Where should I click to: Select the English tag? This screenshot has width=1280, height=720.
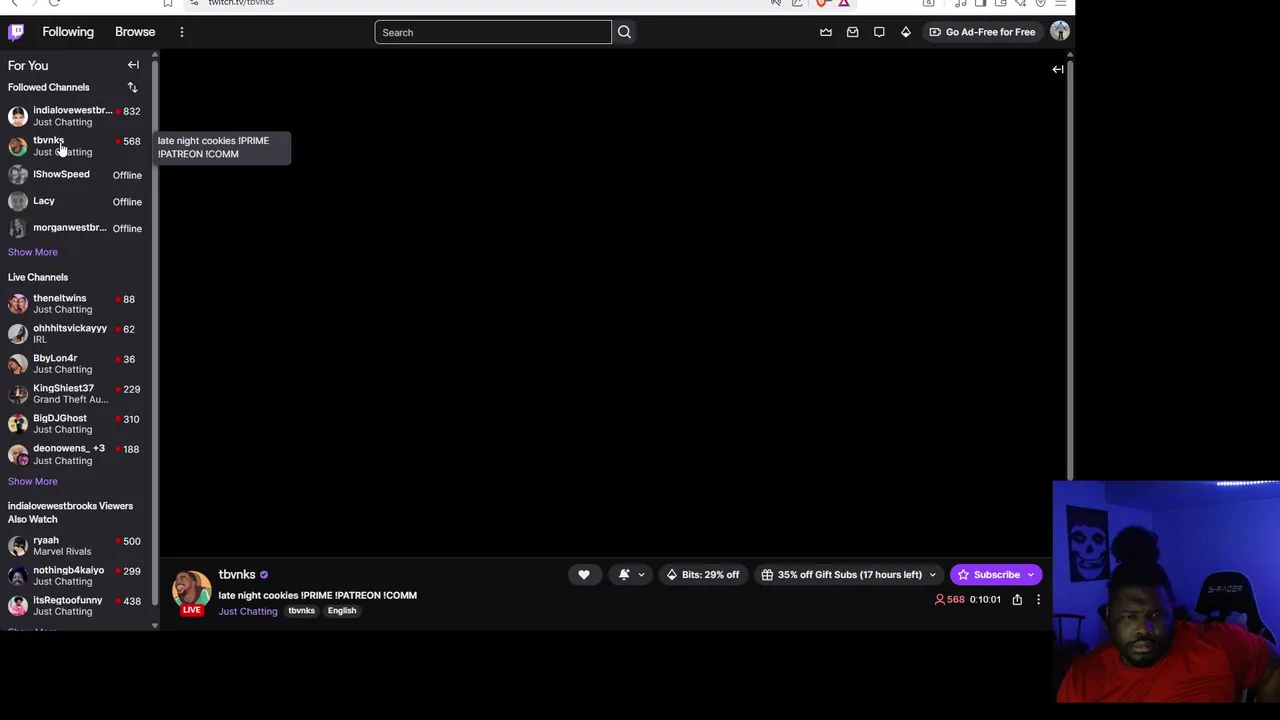tap(342, 610)
